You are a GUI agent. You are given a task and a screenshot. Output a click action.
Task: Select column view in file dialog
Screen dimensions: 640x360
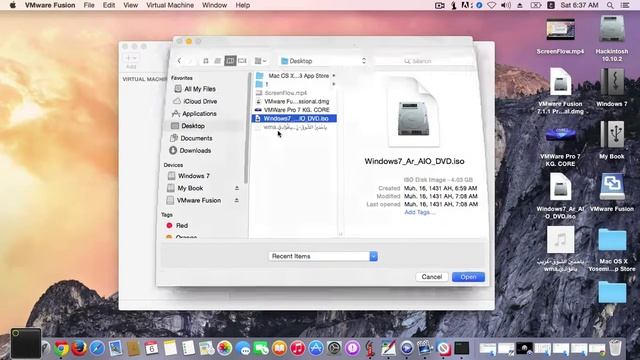click(230, 61)
